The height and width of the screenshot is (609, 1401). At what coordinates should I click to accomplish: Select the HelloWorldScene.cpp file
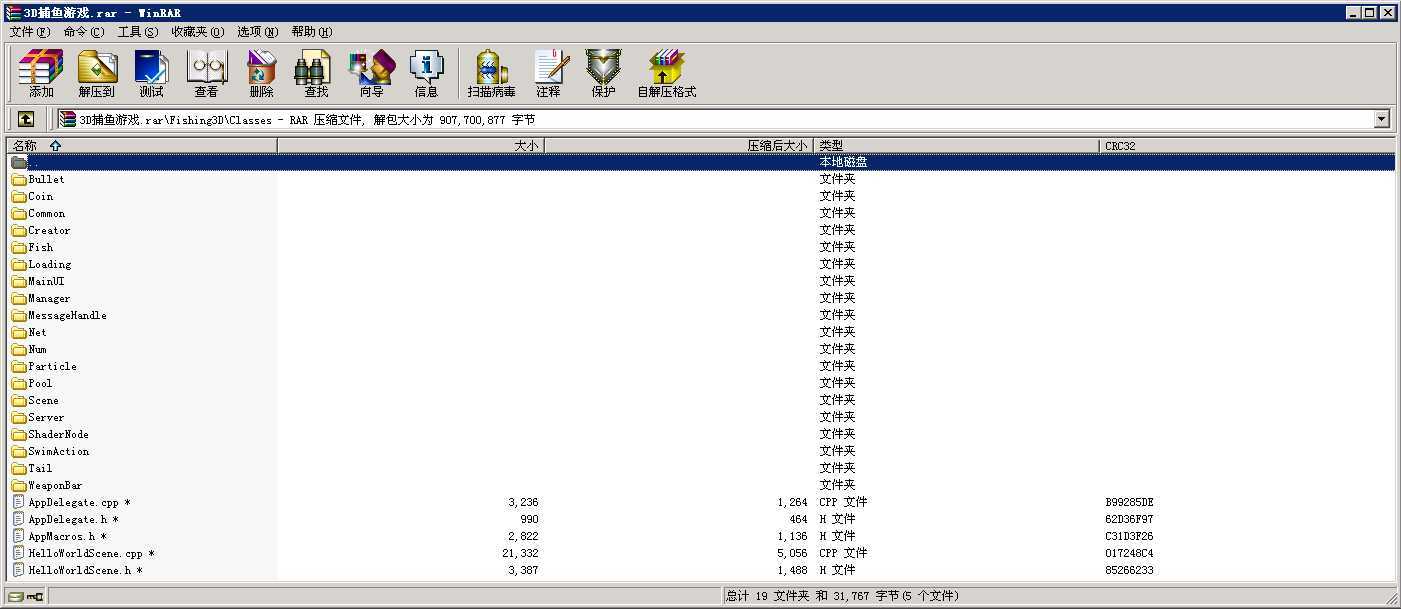click(85, 553)
